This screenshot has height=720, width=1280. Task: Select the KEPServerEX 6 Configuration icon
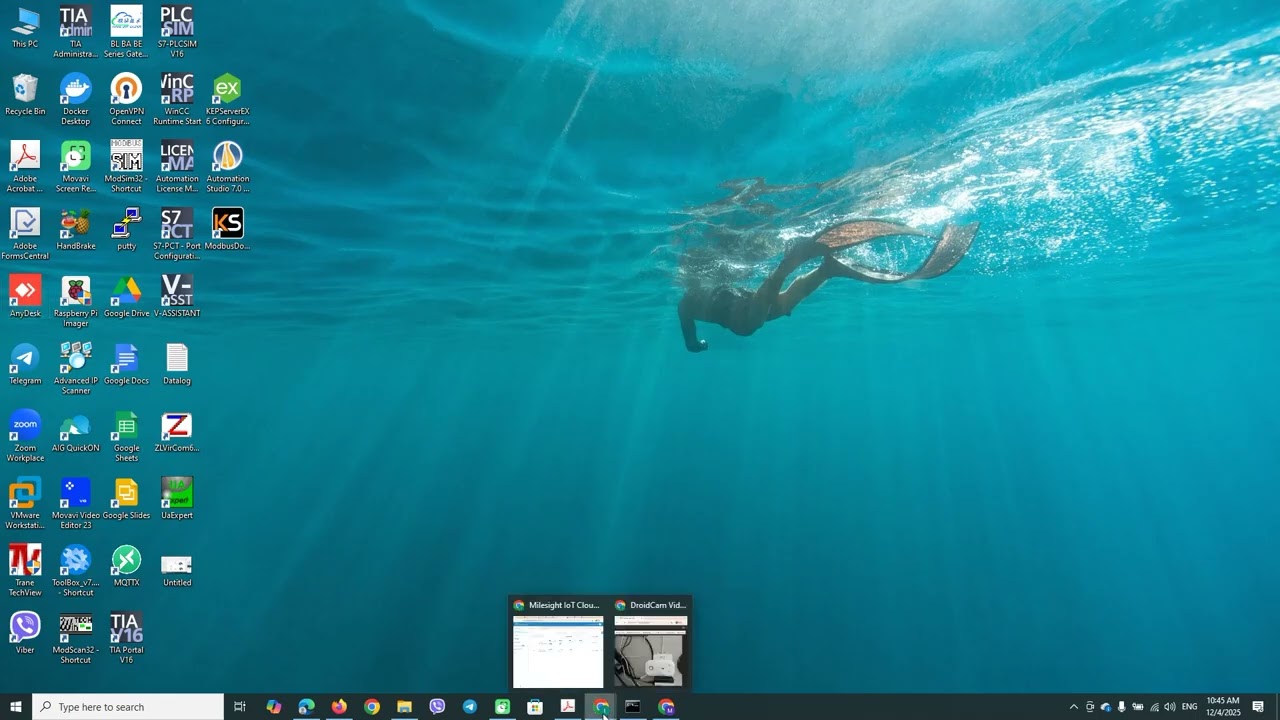point(228,100)
